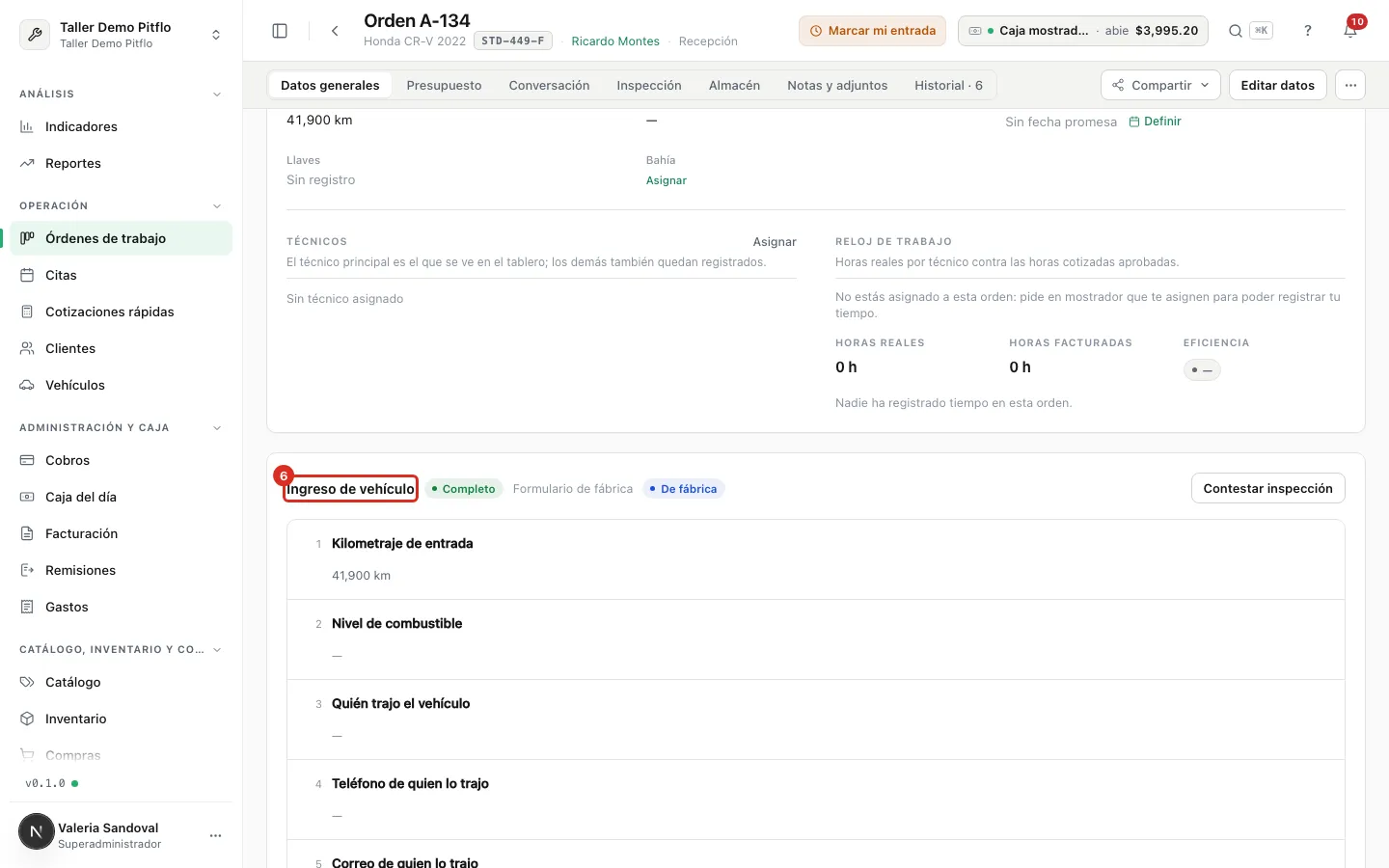
Task: Switch to Notas y adjuntos tab
Action: pyautogui.click(x=837, y=85)
